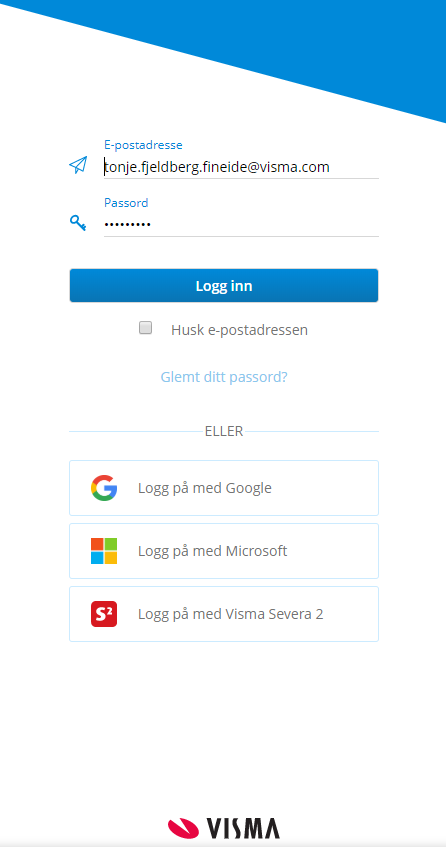Click the Visma logo at the bottom
Image resolution: width=446 pixels, height=847 pixels.
pos(224,828)
